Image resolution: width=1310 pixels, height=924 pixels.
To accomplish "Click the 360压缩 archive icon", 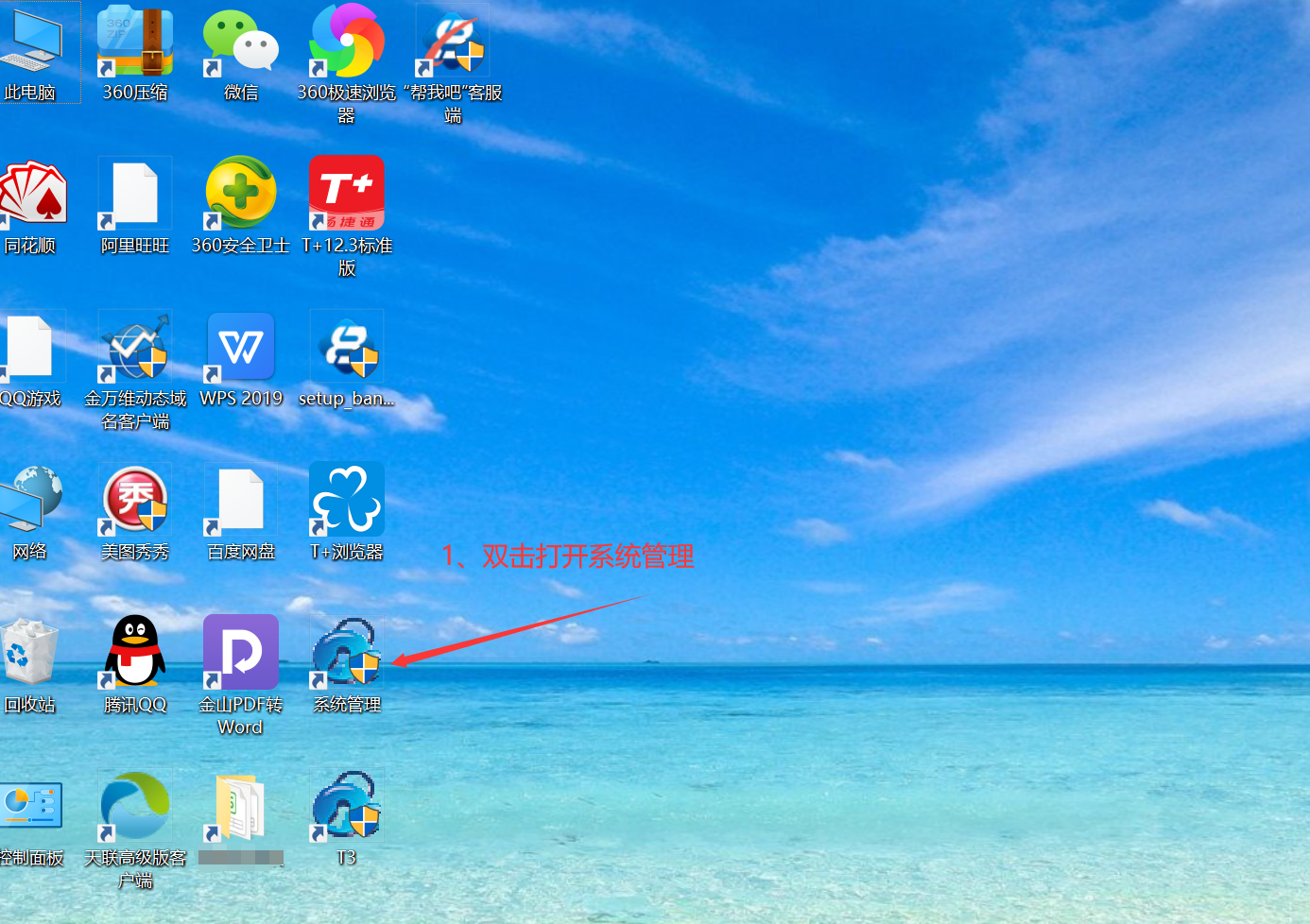I will (135, 43).
